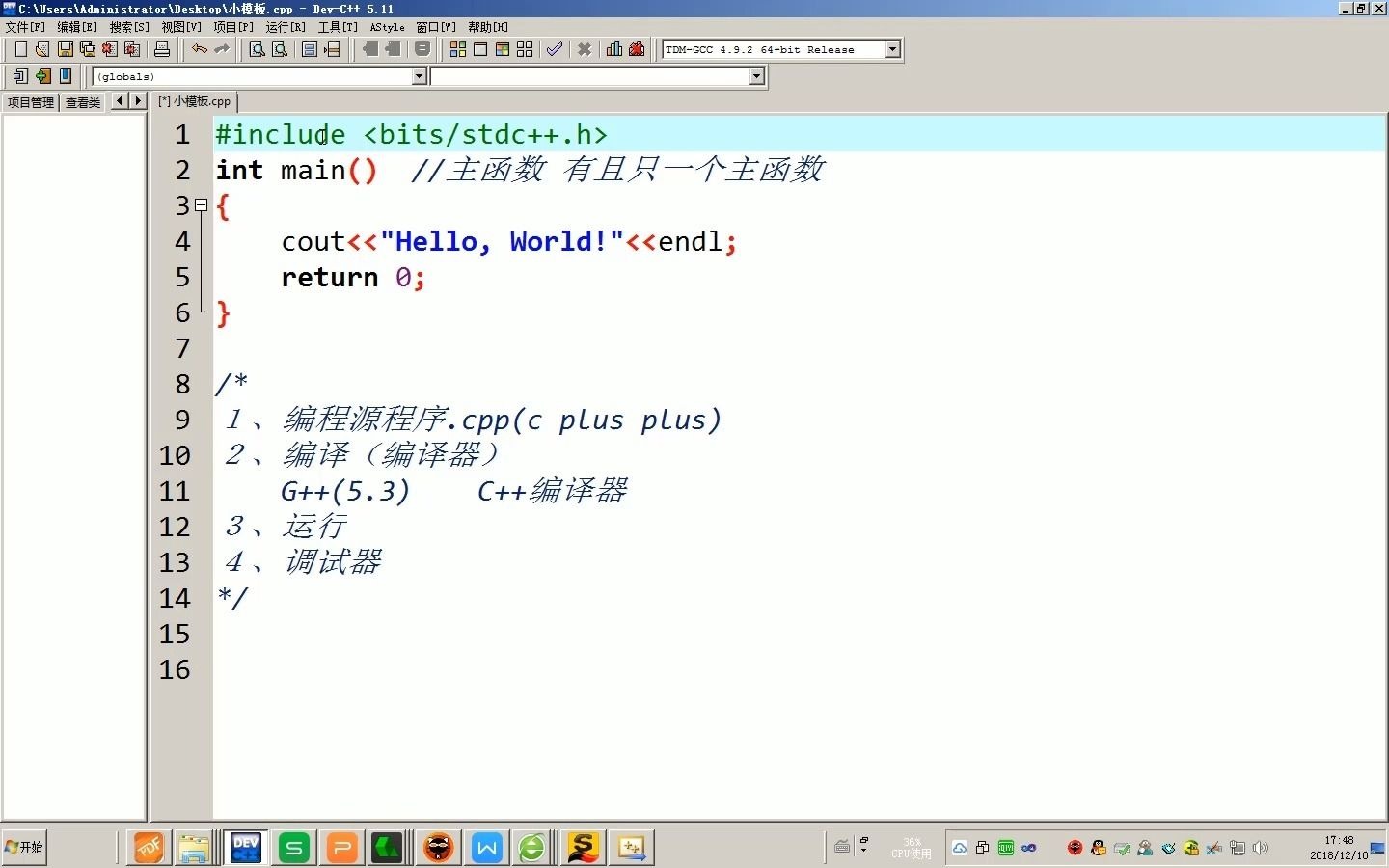Click line number 16 in the gutter

tap(175, 669)
